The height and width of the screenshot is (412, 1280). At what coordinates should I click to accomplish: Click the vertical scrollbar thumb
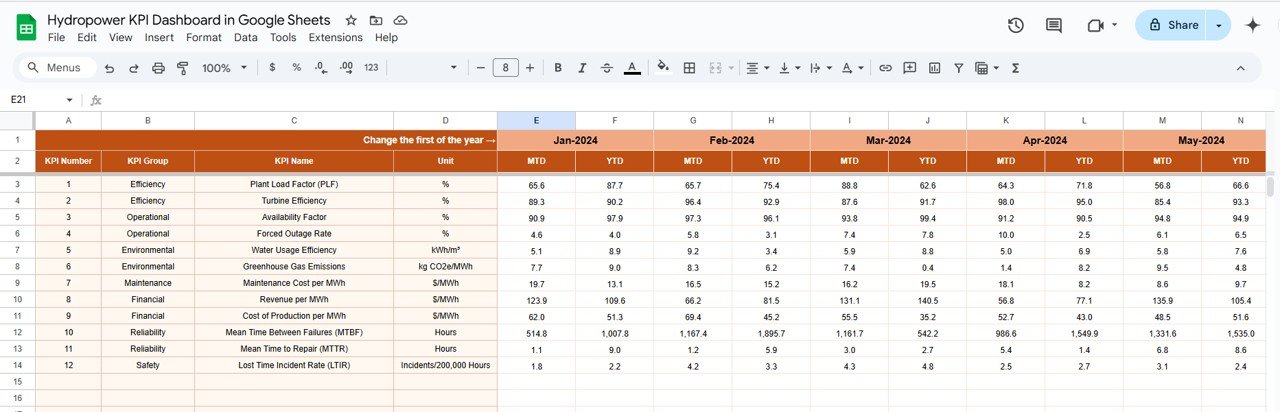pyautogui.click(x=1271, y=187)
